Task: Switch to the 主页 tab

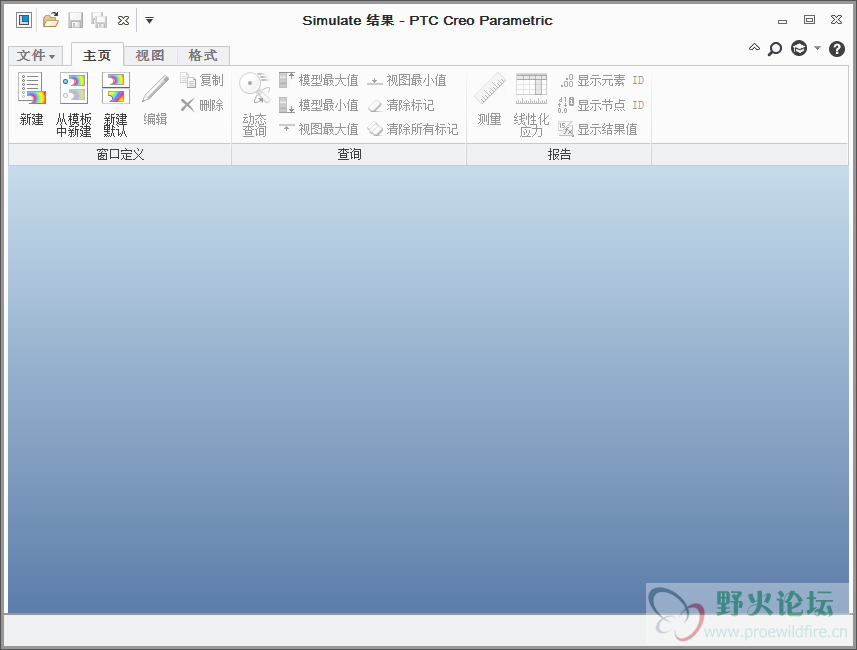Action: [97, 55]
